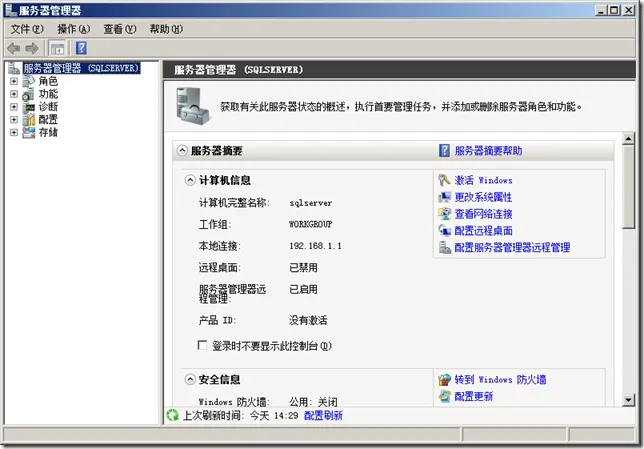The width and height of the screenshot is (644, 449).
Task: Click the 配置服务器管理器远程管理 link
Action: [x=512, y=247]
